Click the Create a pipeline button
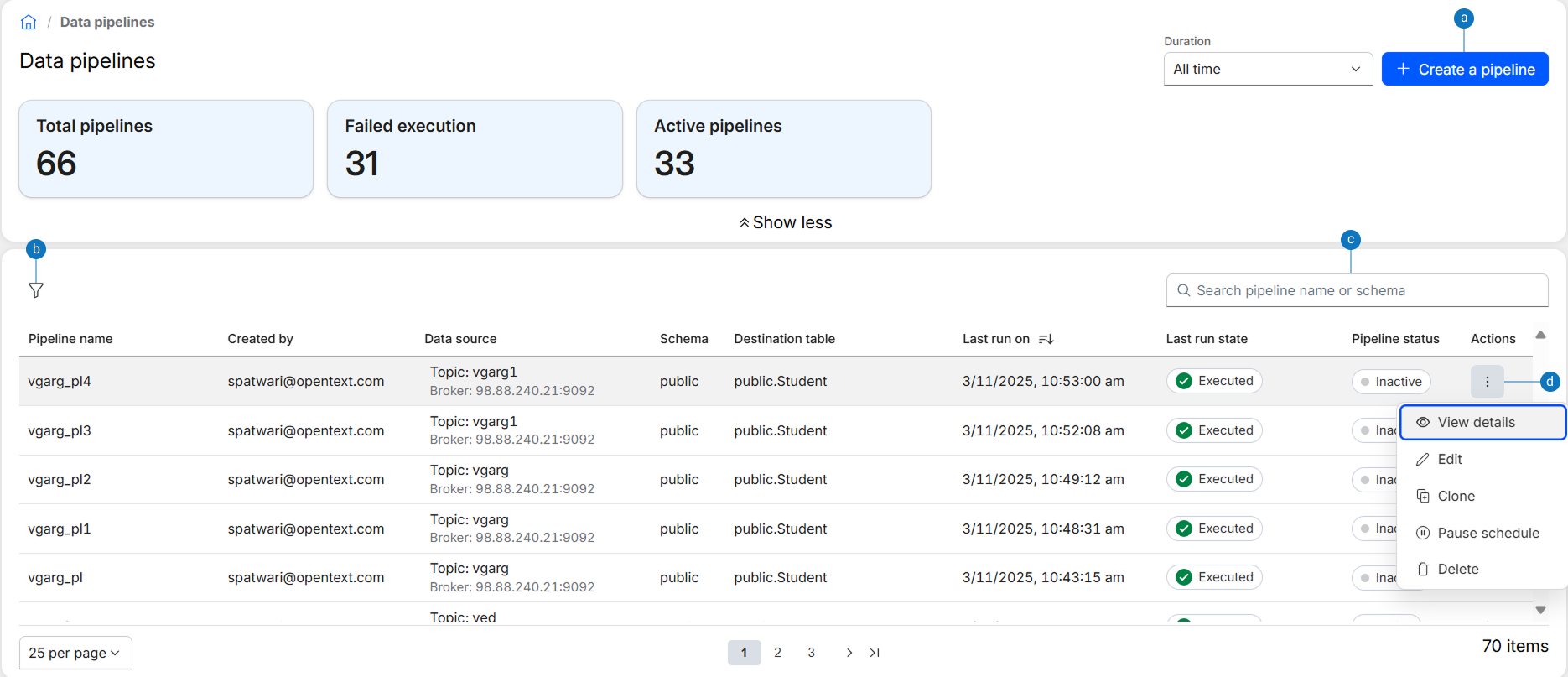Screen dimensions: 1568x677 [1465, 69]
